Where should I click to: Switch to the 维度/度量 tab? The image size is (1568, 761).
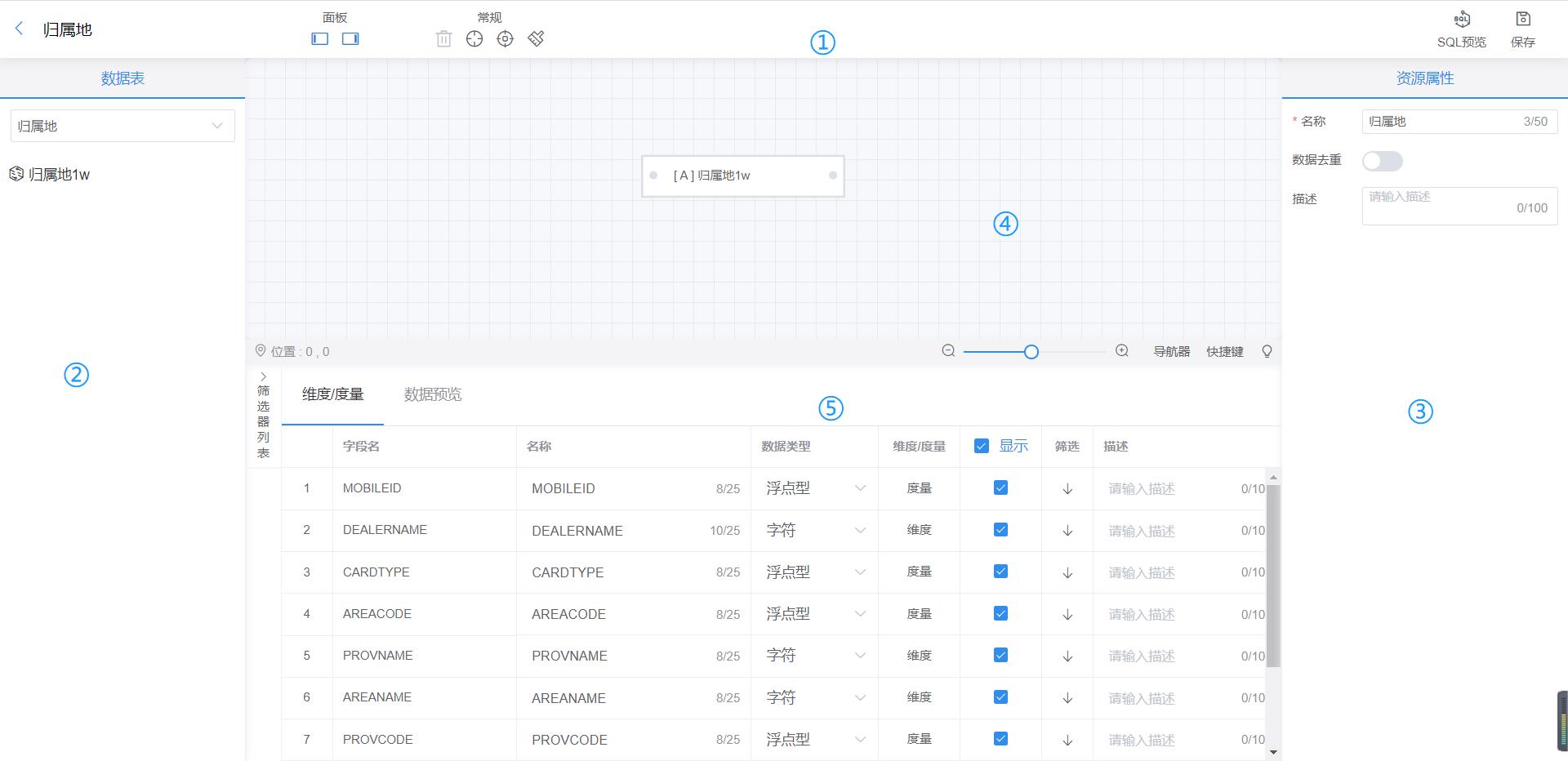point(332,394)
